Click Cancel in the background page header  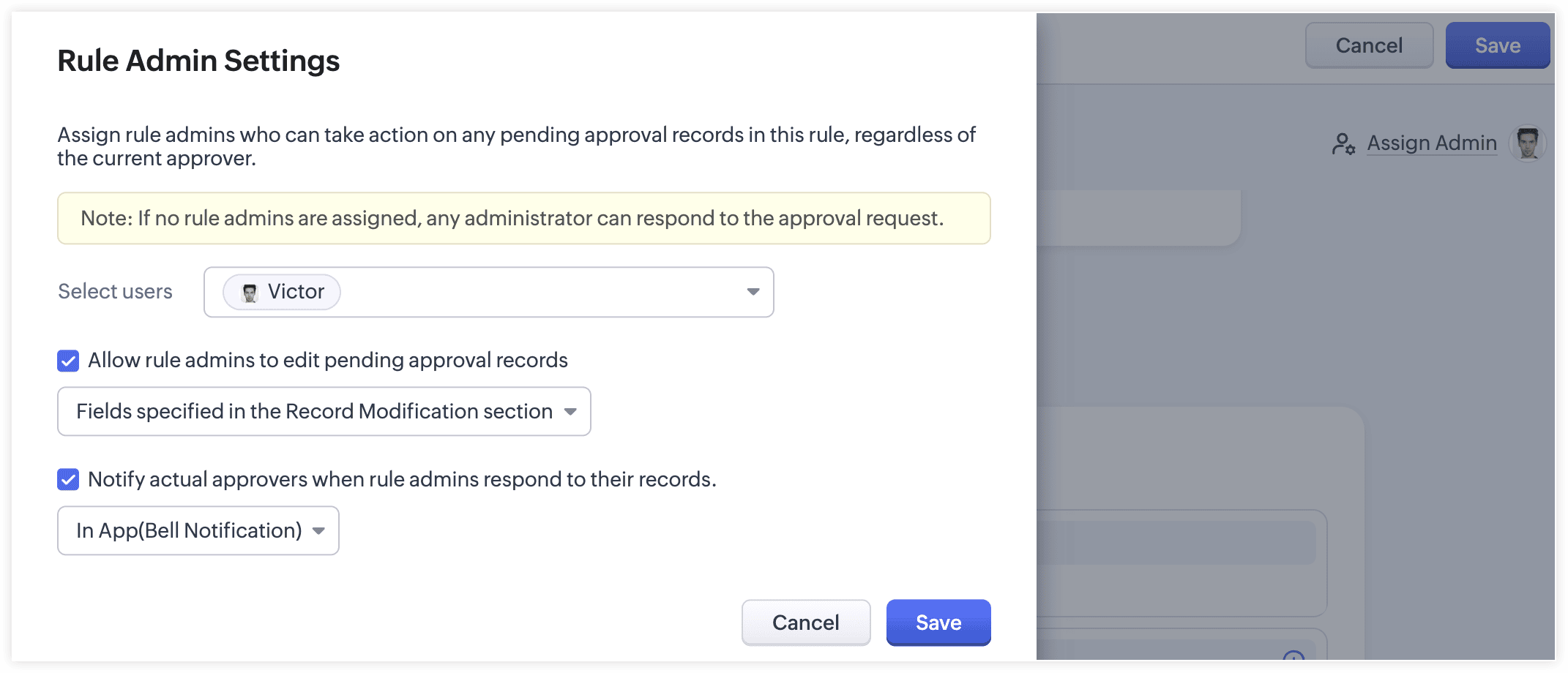(x=1369, y=45)
